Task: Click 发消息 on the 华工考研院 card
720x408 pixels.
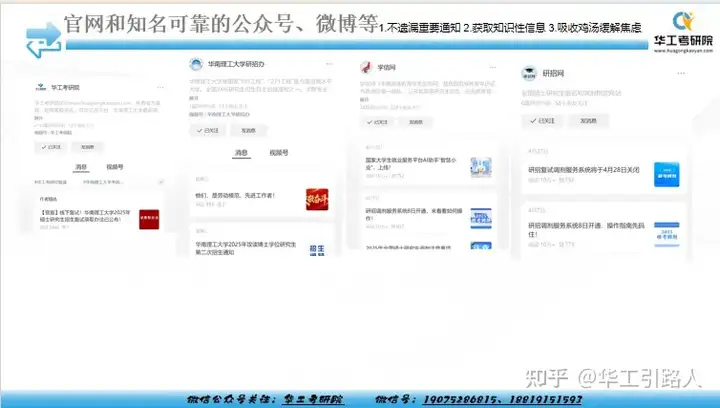Action: (87, 147)
